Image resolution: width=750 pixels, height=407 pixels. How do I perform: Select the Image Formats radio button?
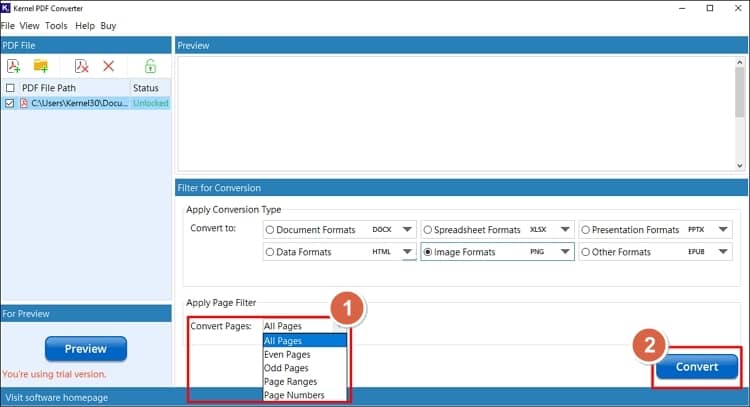(x=428, y=252)
